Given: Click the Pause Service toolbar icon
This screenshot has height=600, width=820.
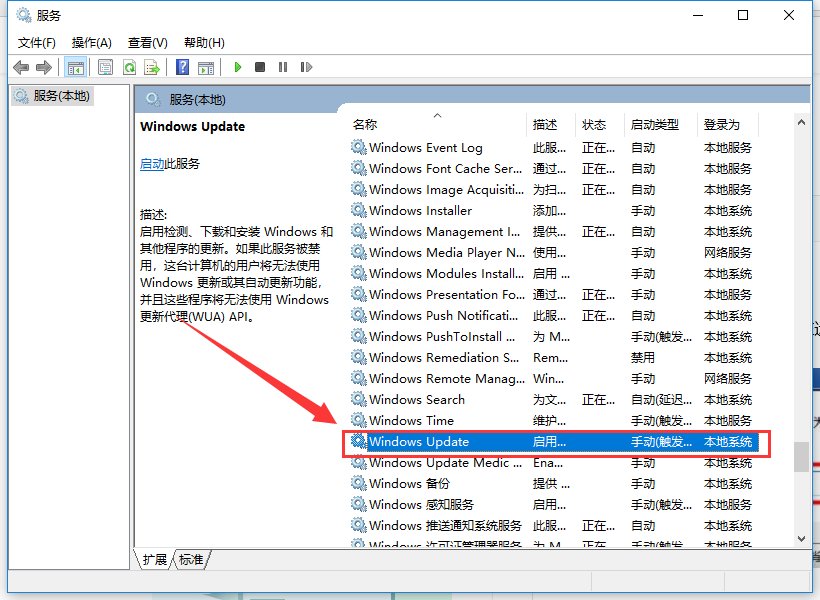Looking at the screenshot, I should 283,66.
